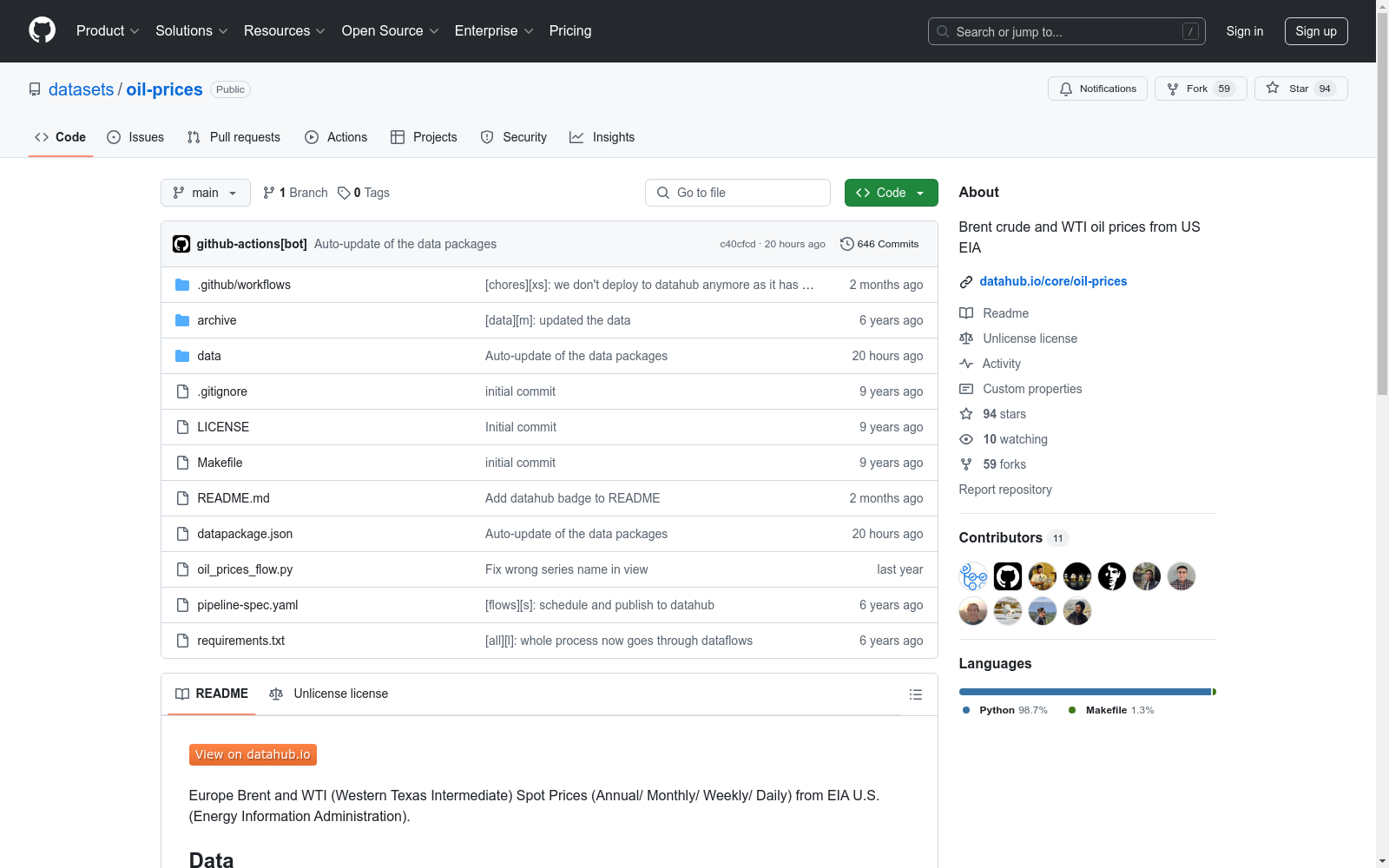Open the github-actions[bot] avatar icon
Image resolution: width=1389 pixels, height=868 pixels.
(181, 244)
